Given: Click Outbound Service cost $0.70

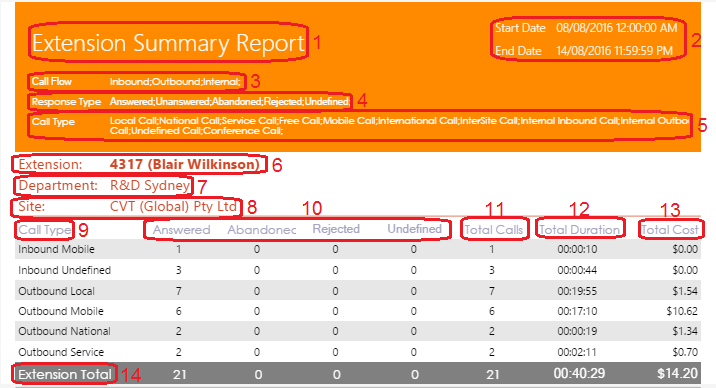Looking at the screenshot, I should [x=685, y=352].
